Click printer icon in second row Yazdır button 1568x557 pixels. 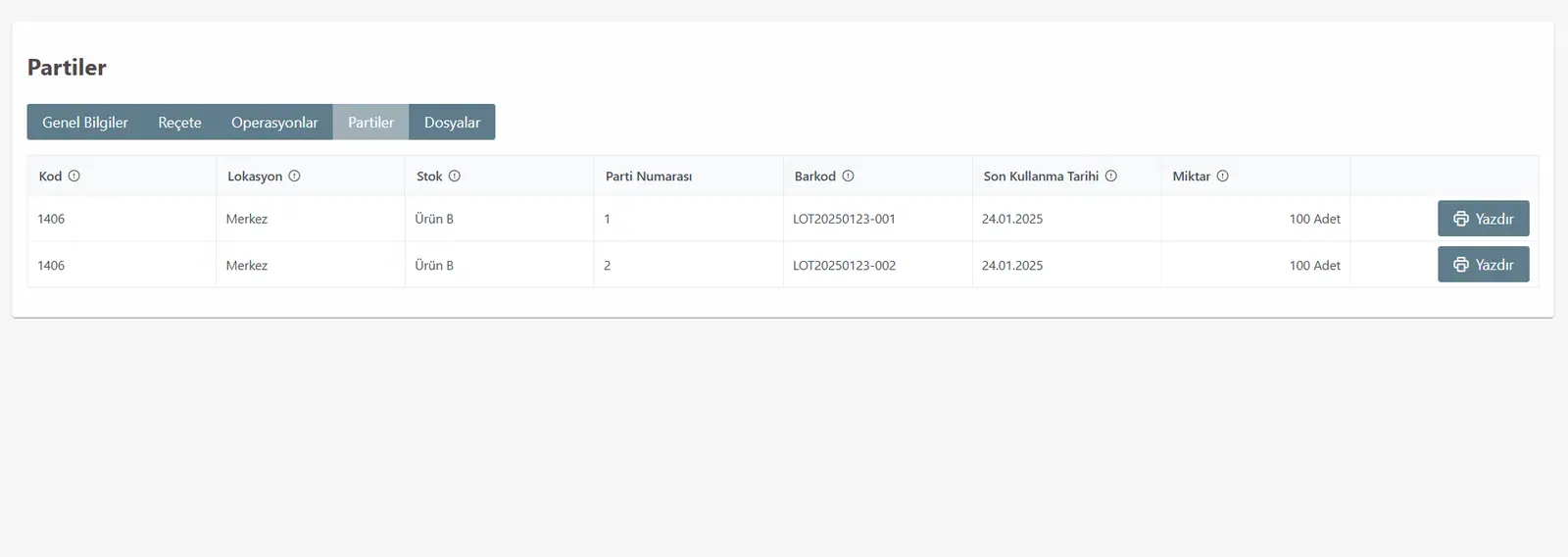1461,265
